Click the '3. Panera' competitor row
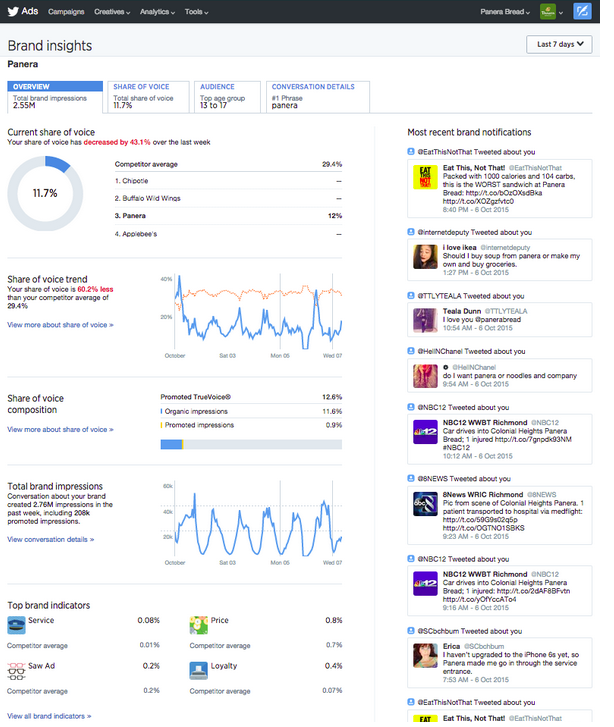614x727 pixels. click(x=228, y=216)
